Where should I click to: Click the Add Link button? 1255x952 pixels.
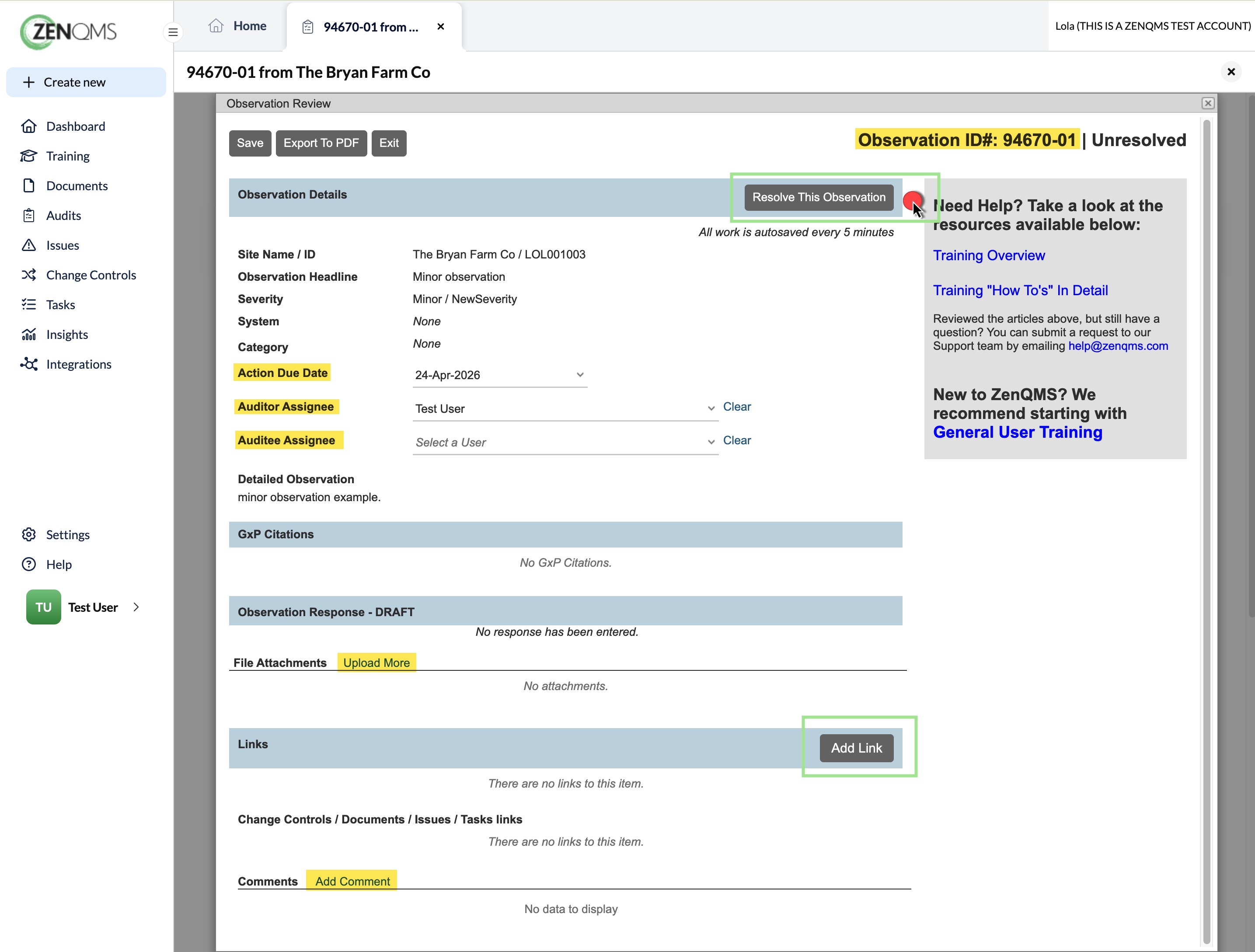click(856, 748)
